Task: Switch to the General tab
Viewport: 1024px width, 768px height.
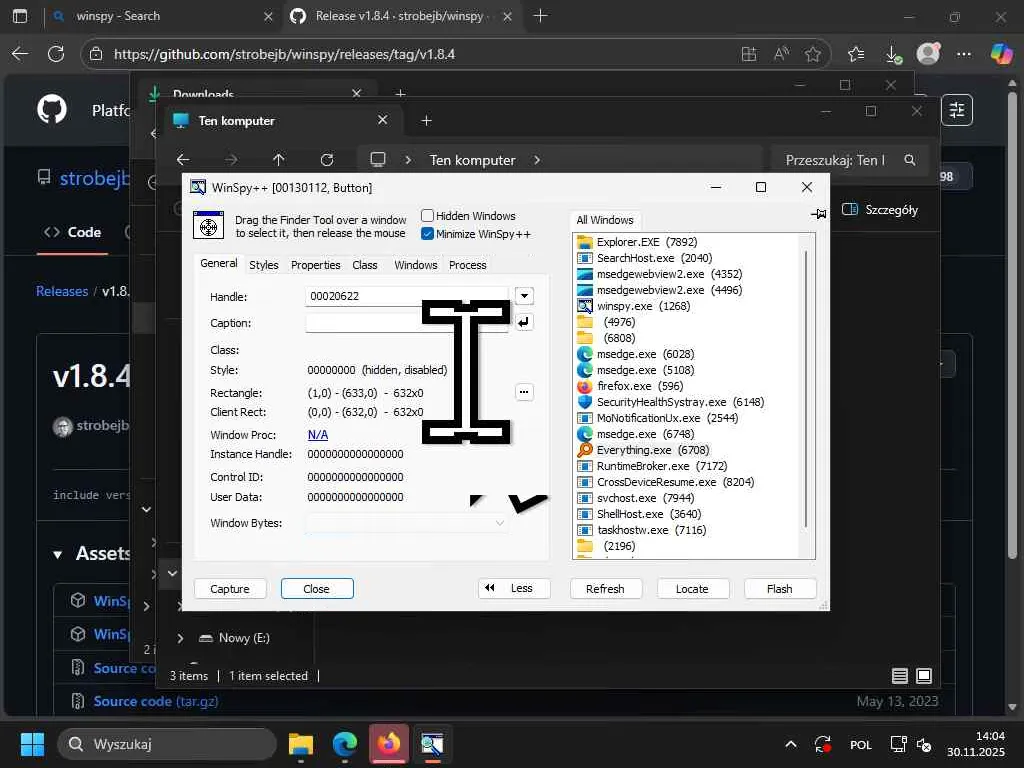Action: click(219, 263)
